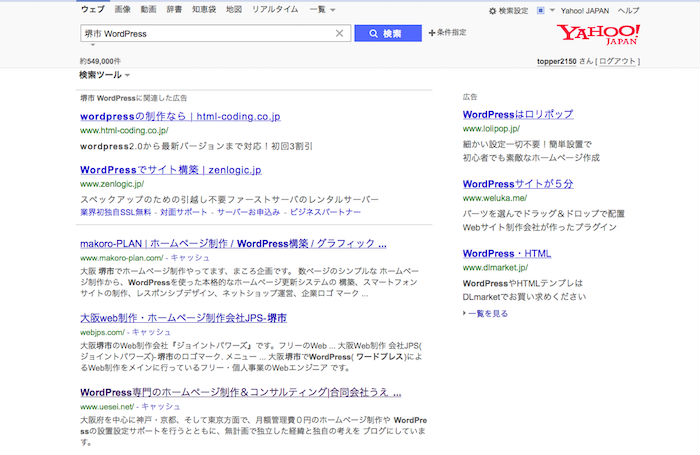This screenshot has height=455, width=700.
Task: Open 大阪web制作・ホームページ制作会社JPS-堺市 result
Action: 183,318
